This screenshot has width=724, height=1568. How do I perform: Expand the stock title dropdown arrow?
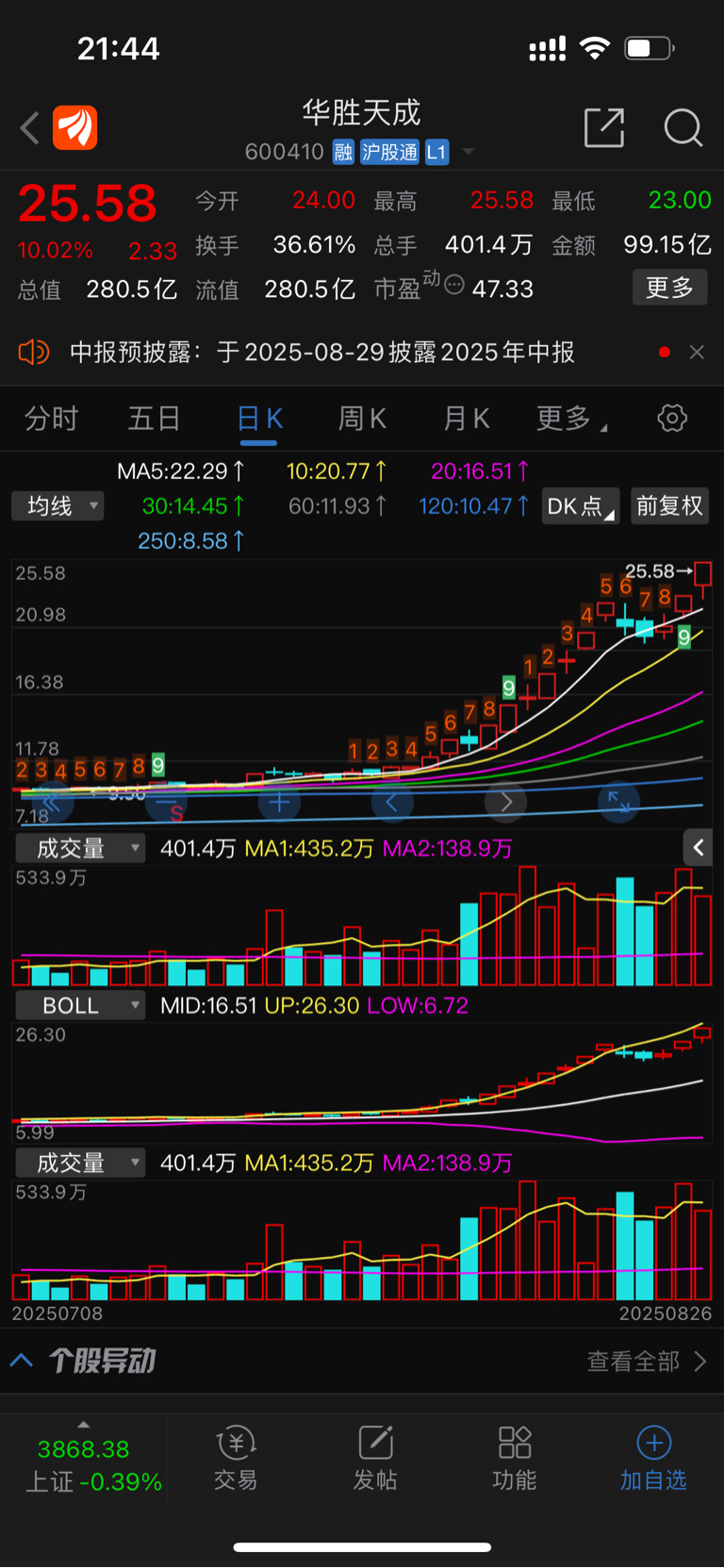[x=469, y=152]
